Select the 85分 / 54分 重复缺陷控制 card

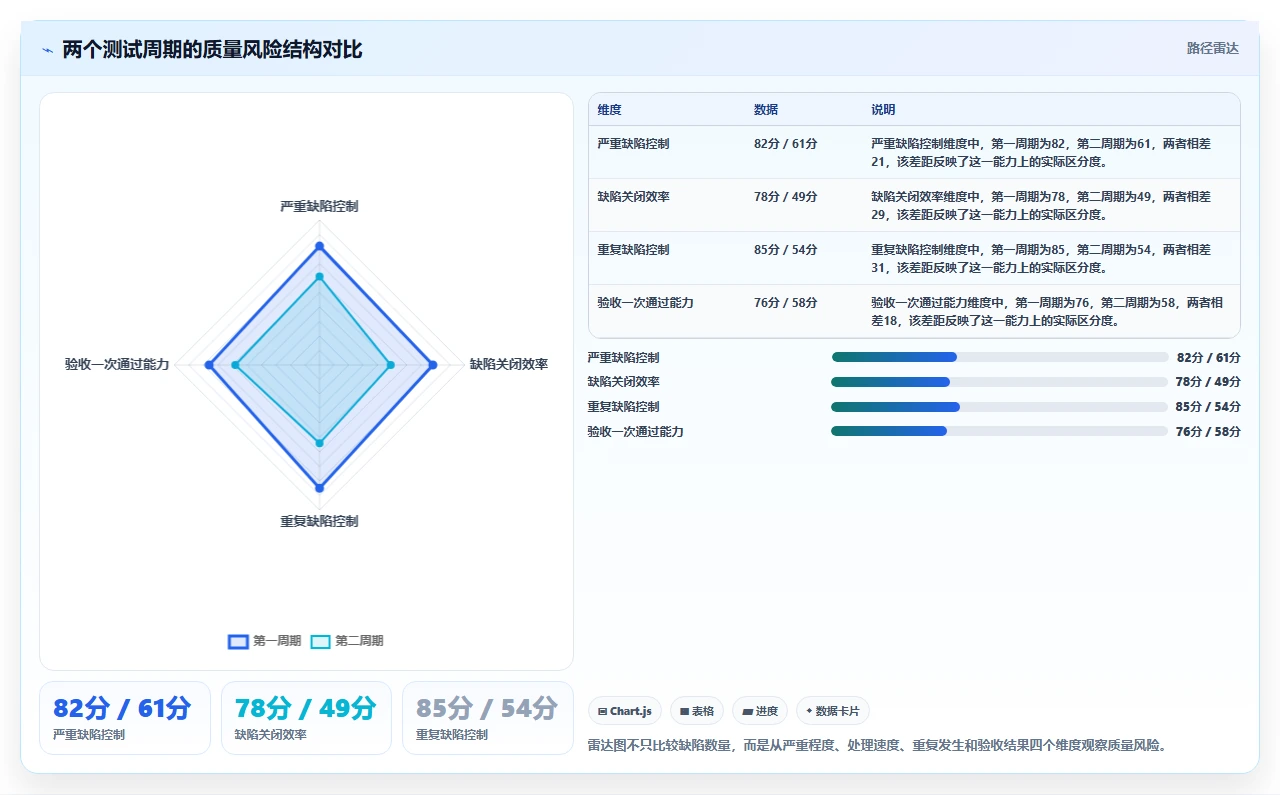coord(488,718)
